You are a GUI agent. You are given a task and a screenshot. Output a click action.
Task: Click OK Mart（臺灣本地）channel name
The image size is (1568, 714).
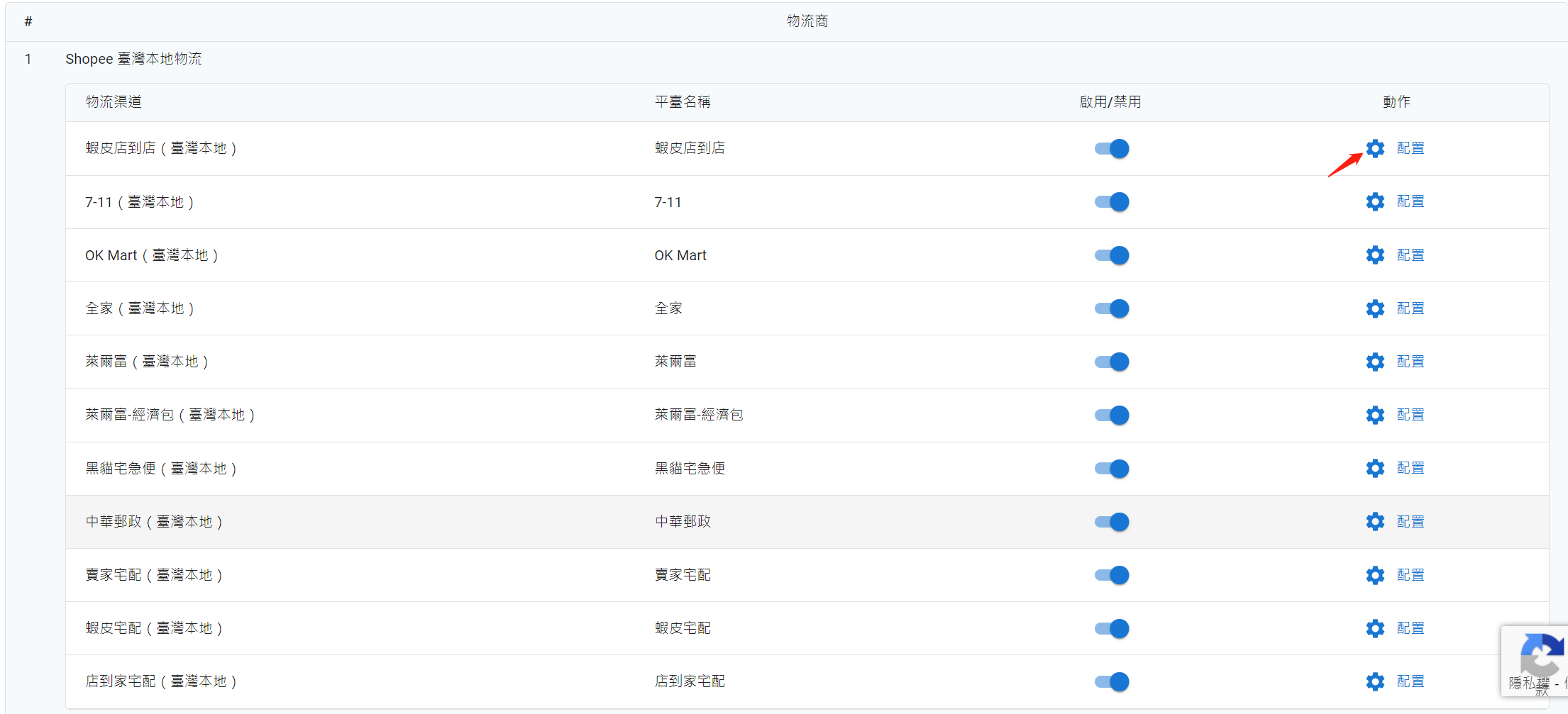152,255
